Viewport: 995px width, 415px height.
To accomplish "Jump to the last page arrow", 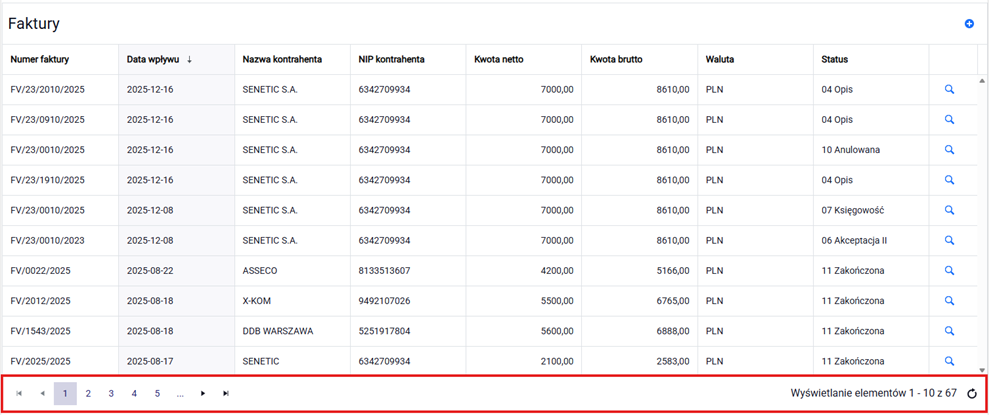I will [226, 393].
